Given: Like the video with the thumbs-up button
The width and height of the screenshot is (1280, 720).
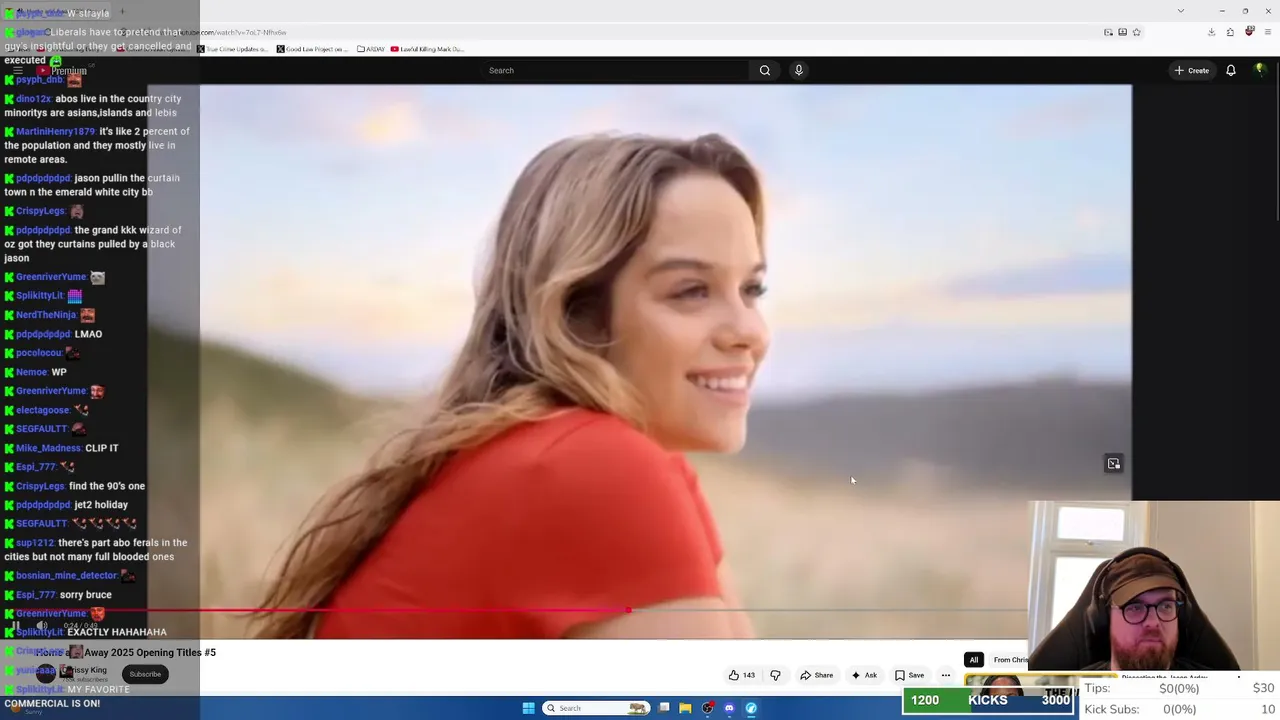Looking at the screenshot, I should [741, 675].
